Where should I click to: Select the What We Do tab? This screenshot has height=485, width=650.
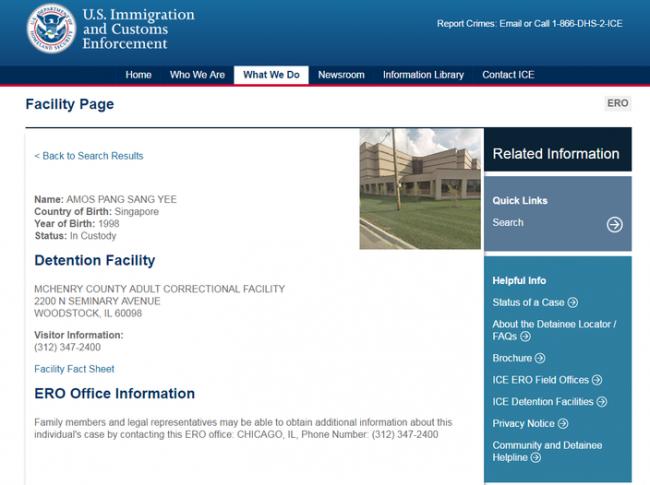tap(271, 75)
